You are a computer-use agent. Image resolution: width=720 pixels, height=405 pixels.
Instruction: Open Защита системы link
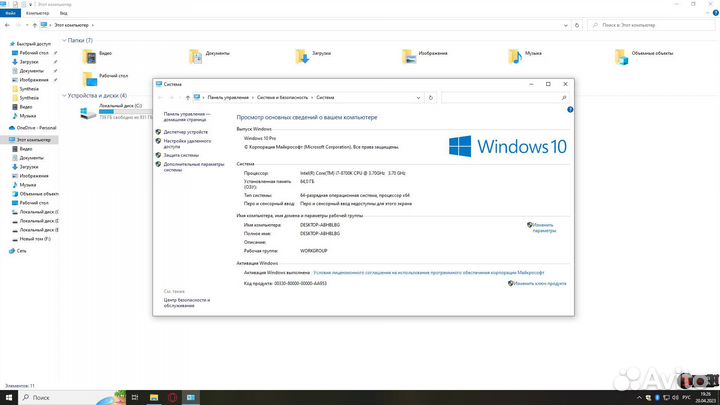[x=181, y=155]
